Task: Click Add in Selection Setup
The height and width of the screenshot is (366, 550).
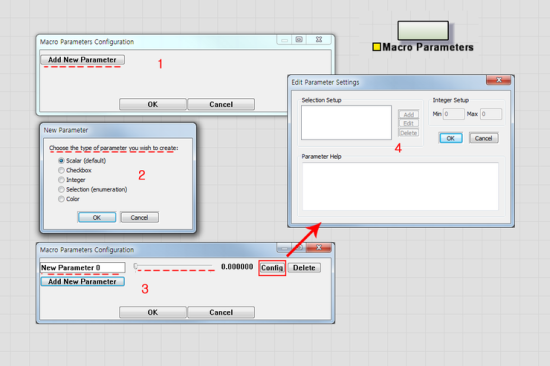Action: click(x=409, y=114)
